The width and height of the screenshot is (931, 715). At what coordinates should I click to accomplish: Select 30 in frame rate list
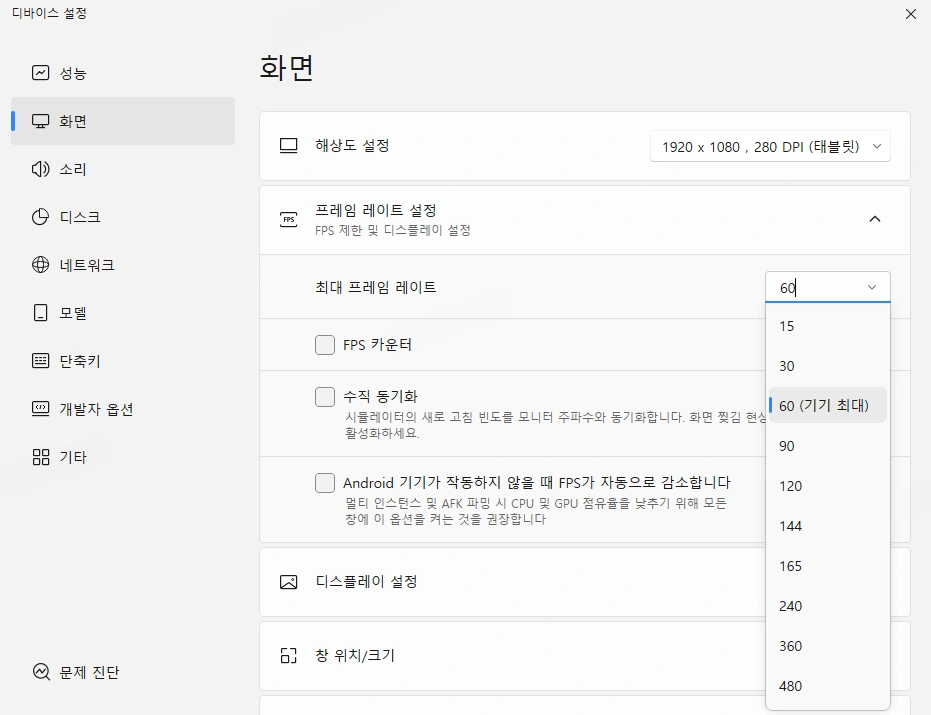[x=828, y=366]
